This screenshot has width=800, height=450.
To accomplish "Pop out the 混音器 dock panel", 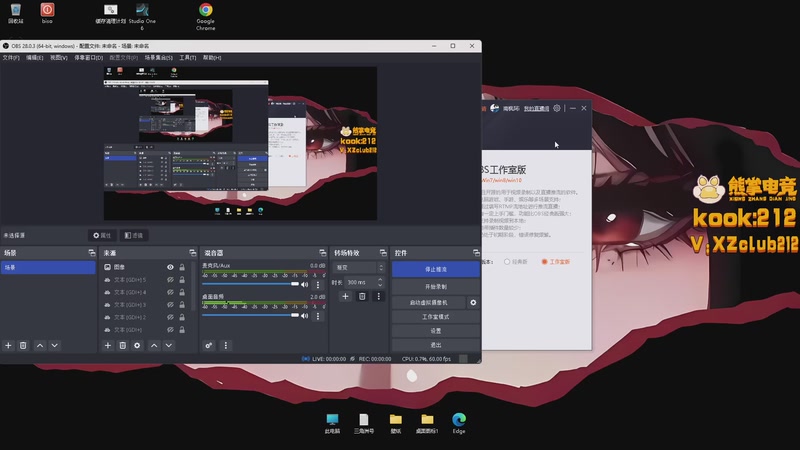I will point(322,253).
